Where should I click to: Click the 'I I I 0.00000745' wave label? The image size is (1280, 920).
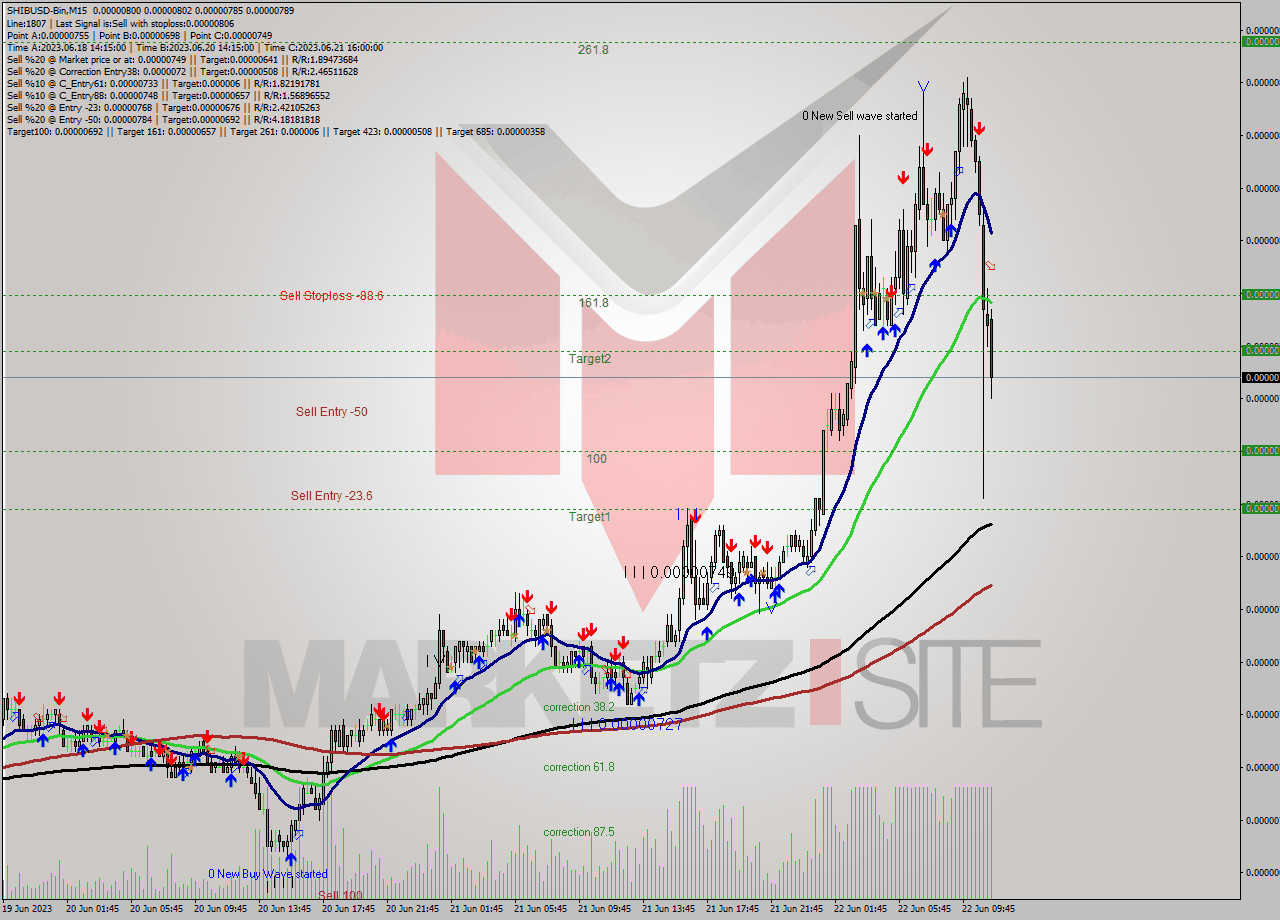(x=679, y=572)
